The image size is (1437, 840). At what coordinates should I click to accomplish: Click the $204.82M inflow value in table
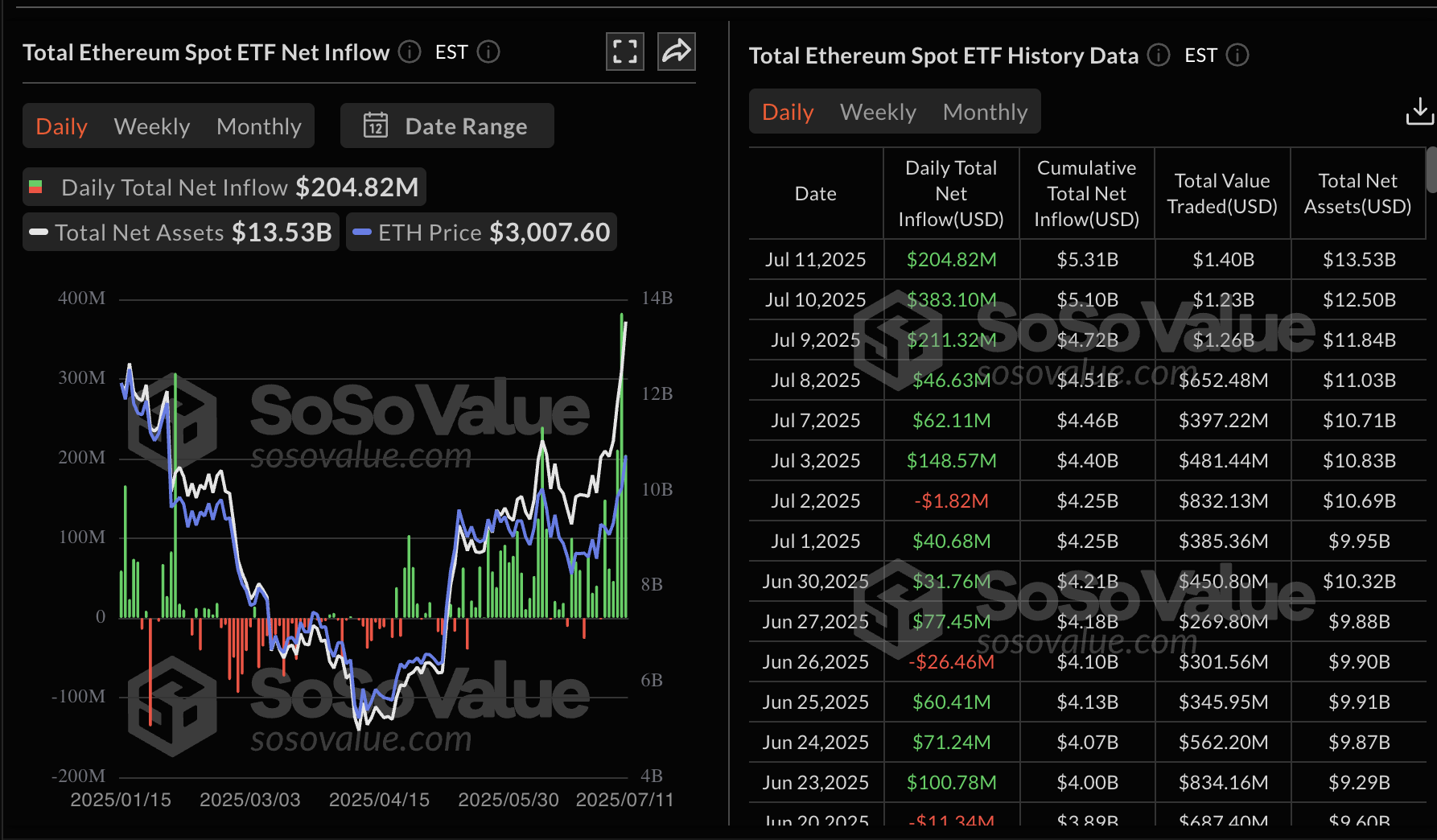[952, 259]
